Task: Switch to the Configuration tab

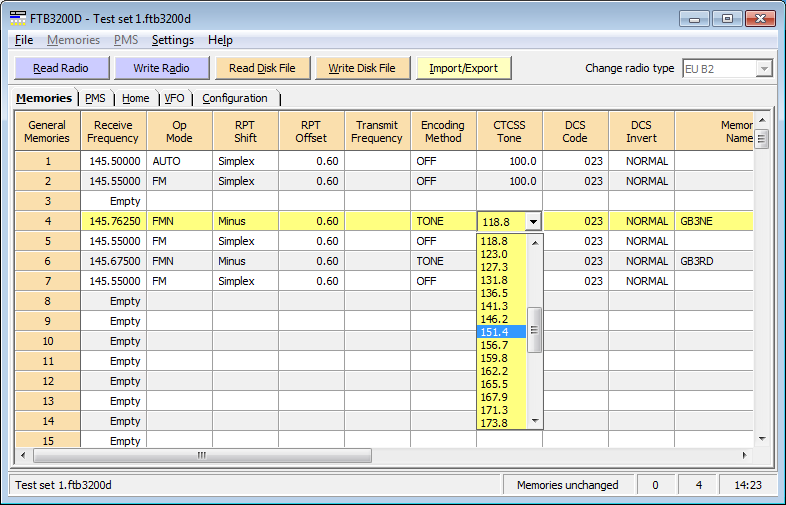Action: coord(235,98)
